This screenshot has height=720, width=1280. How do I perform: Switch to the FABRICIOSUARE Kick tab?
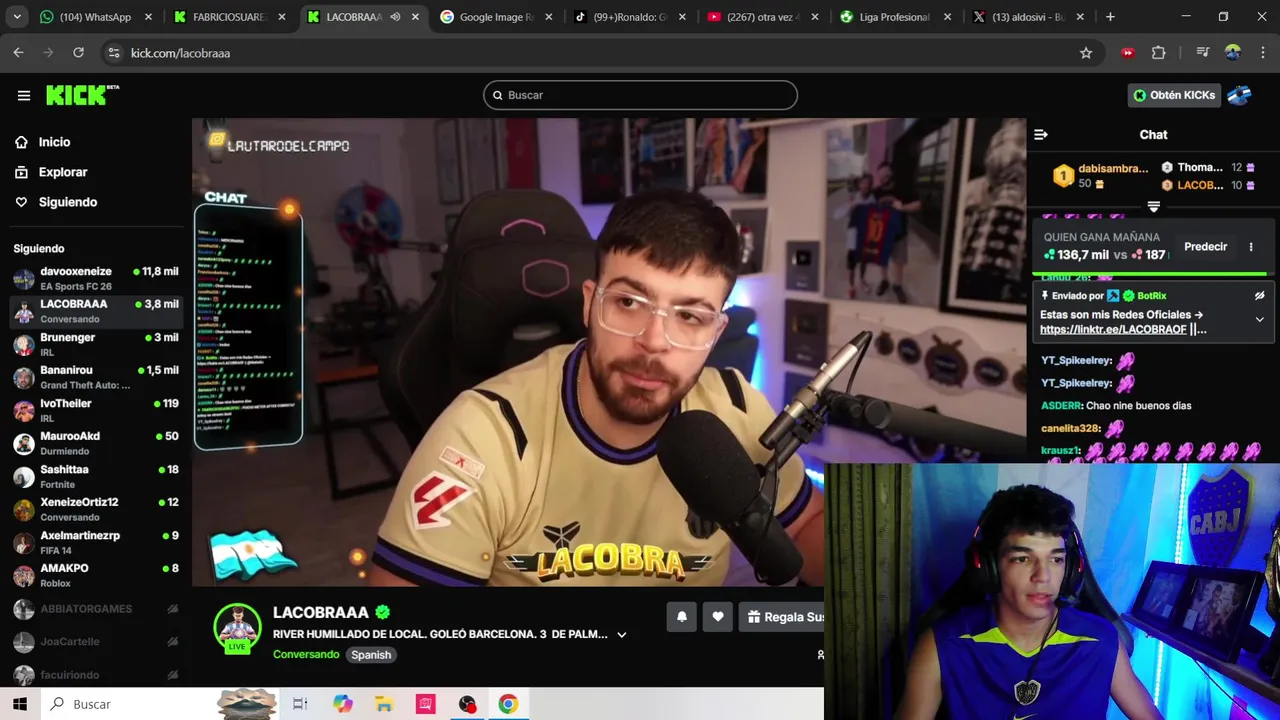click(x=230, y=17)
